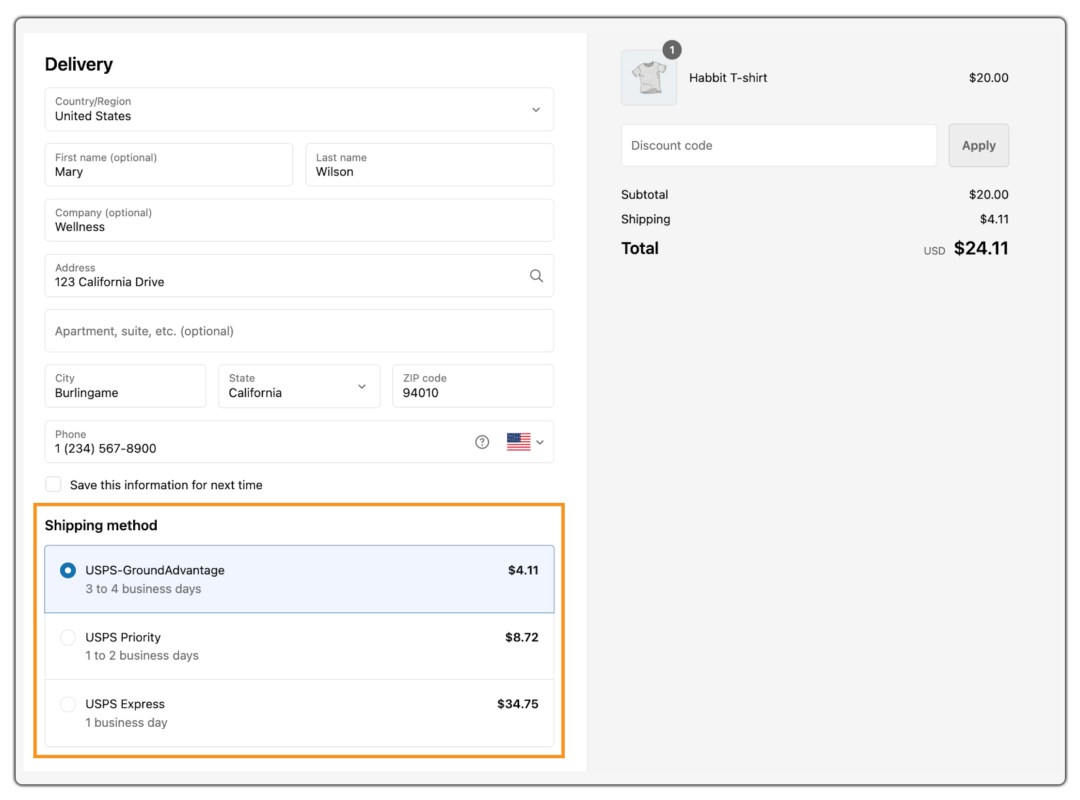Screen dimensions: 1080x800
Task: Click the Discount code input field
Action: [778, 145]
